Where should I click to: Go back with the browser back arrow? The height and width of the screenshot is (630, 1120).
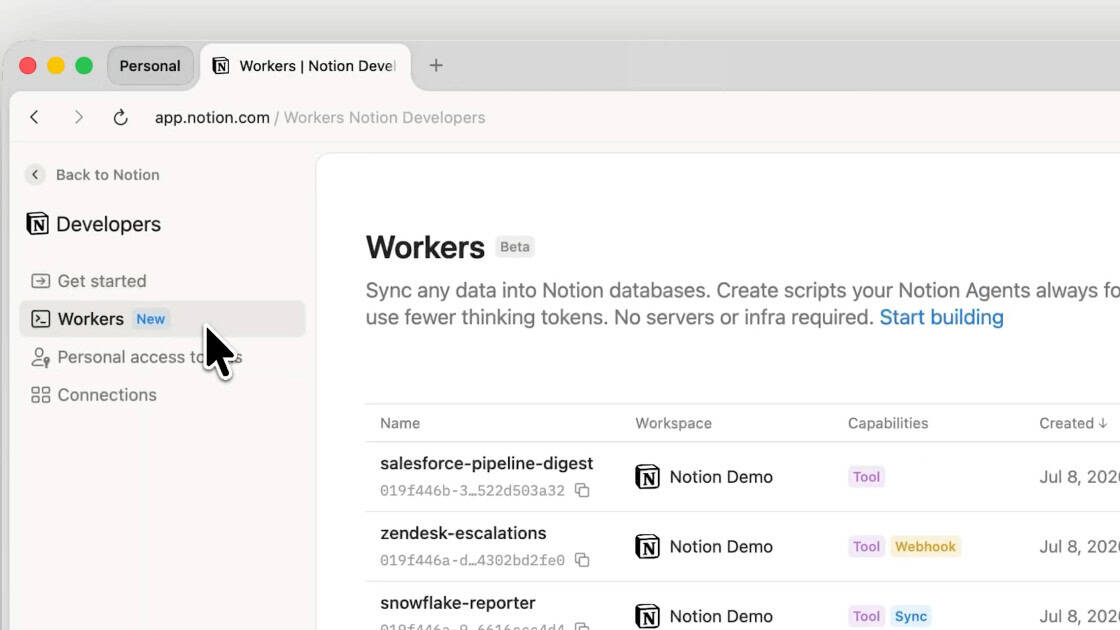point(34,117)
